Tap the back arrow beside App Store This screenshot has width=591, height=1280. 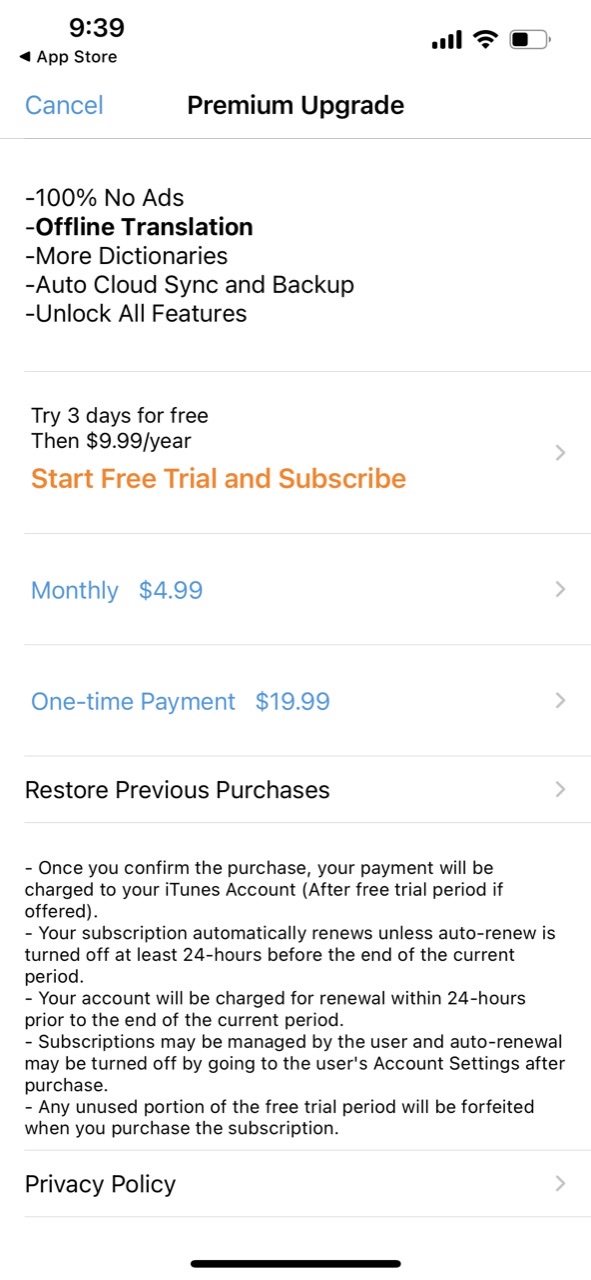tap(25, 57)
